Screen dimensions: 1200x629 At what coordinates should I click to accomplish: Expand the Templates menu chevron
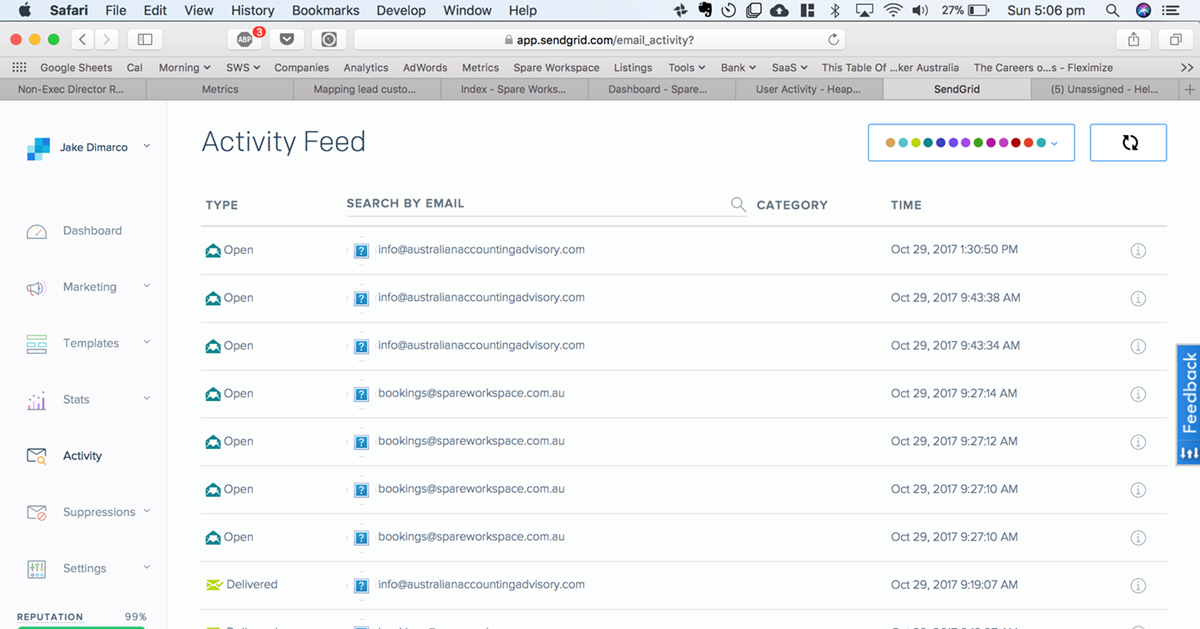147,343
